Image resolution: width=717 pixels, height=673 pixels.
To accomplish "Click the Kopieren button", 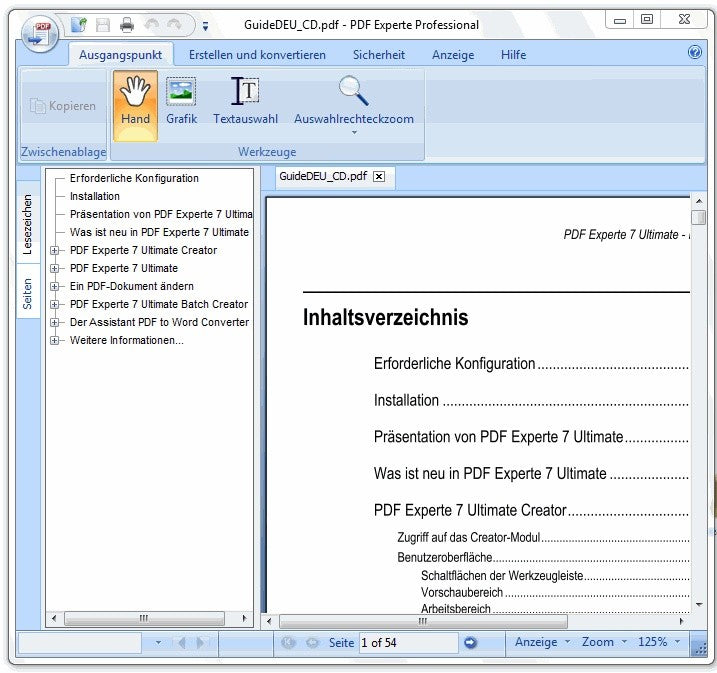I will click(x=63, y=106).
